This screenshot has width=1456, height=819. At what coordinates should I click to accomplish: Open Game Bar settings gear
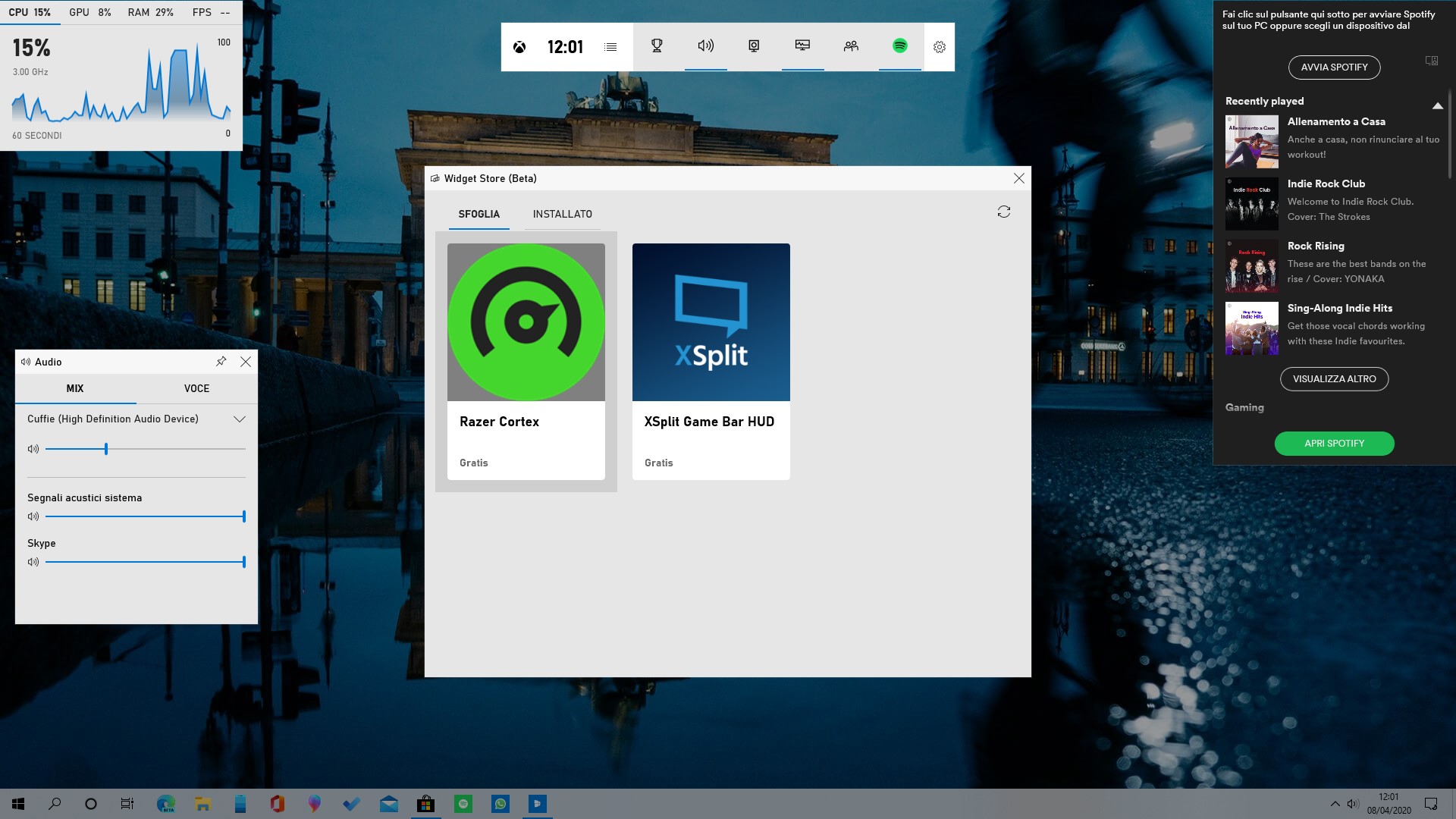tap(940, 47)
